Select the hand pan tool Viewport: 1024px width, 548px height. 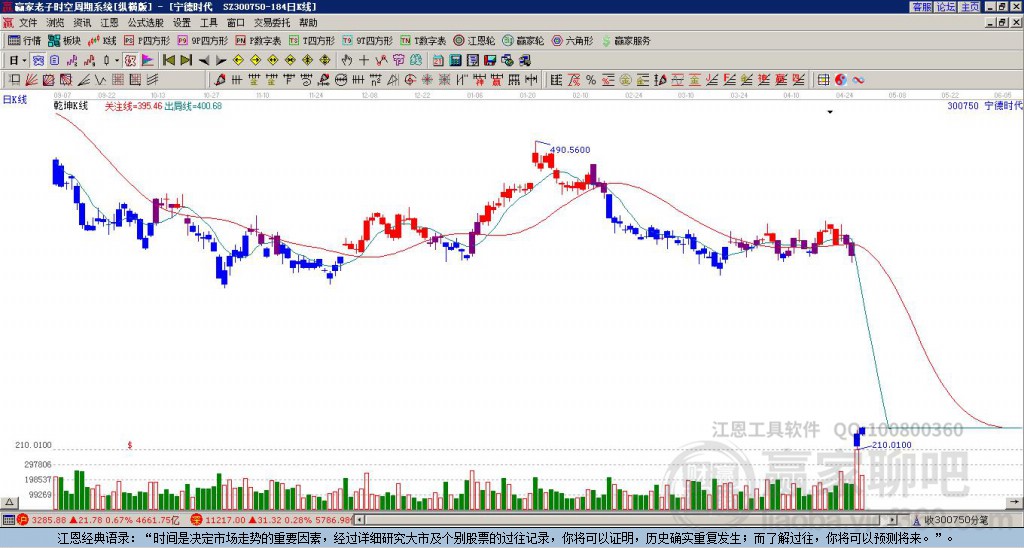click(346, 60)
